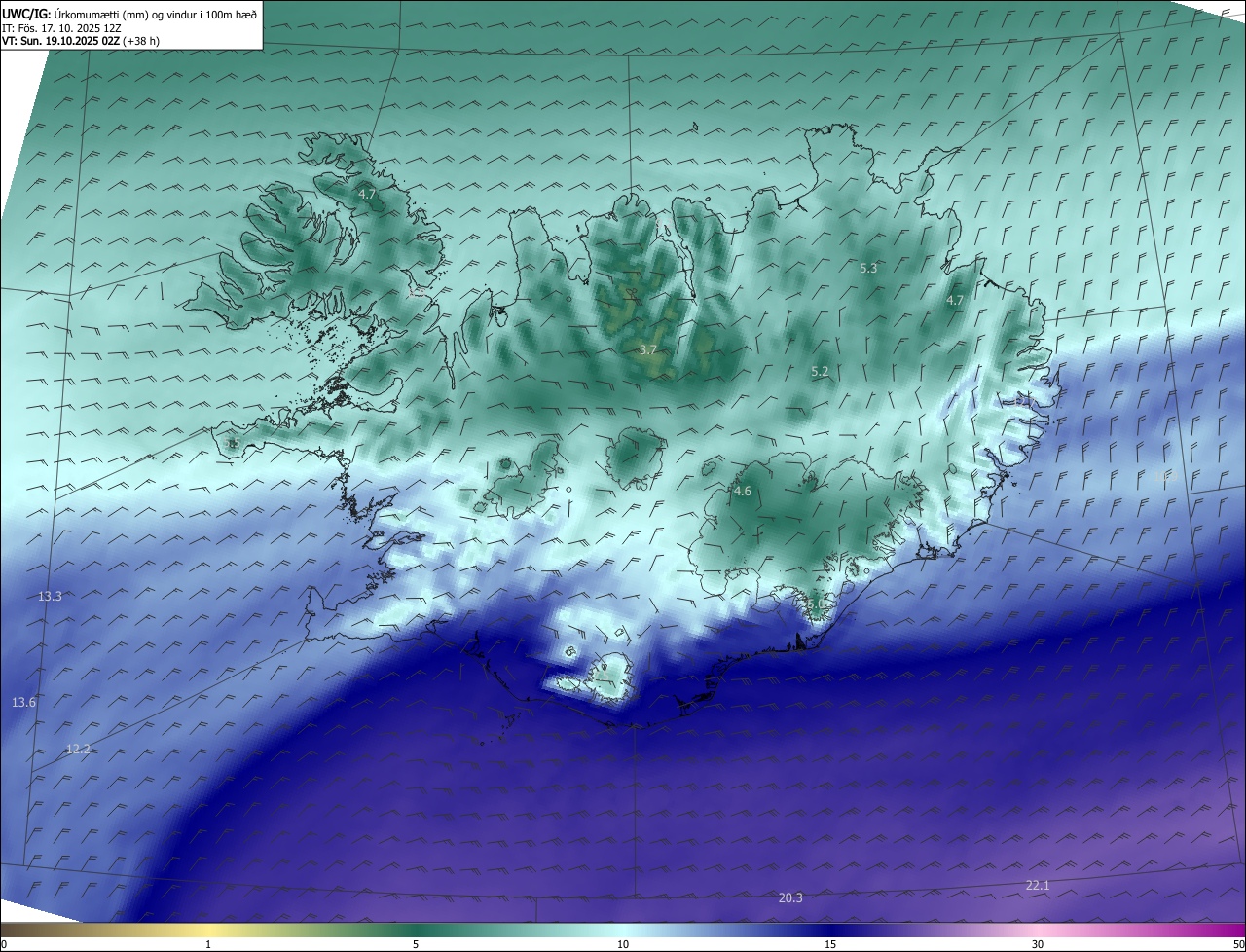Click the 13.3 value over the ocean
Viewport: 1246px width, 952px height.
(x=50, y=596)
